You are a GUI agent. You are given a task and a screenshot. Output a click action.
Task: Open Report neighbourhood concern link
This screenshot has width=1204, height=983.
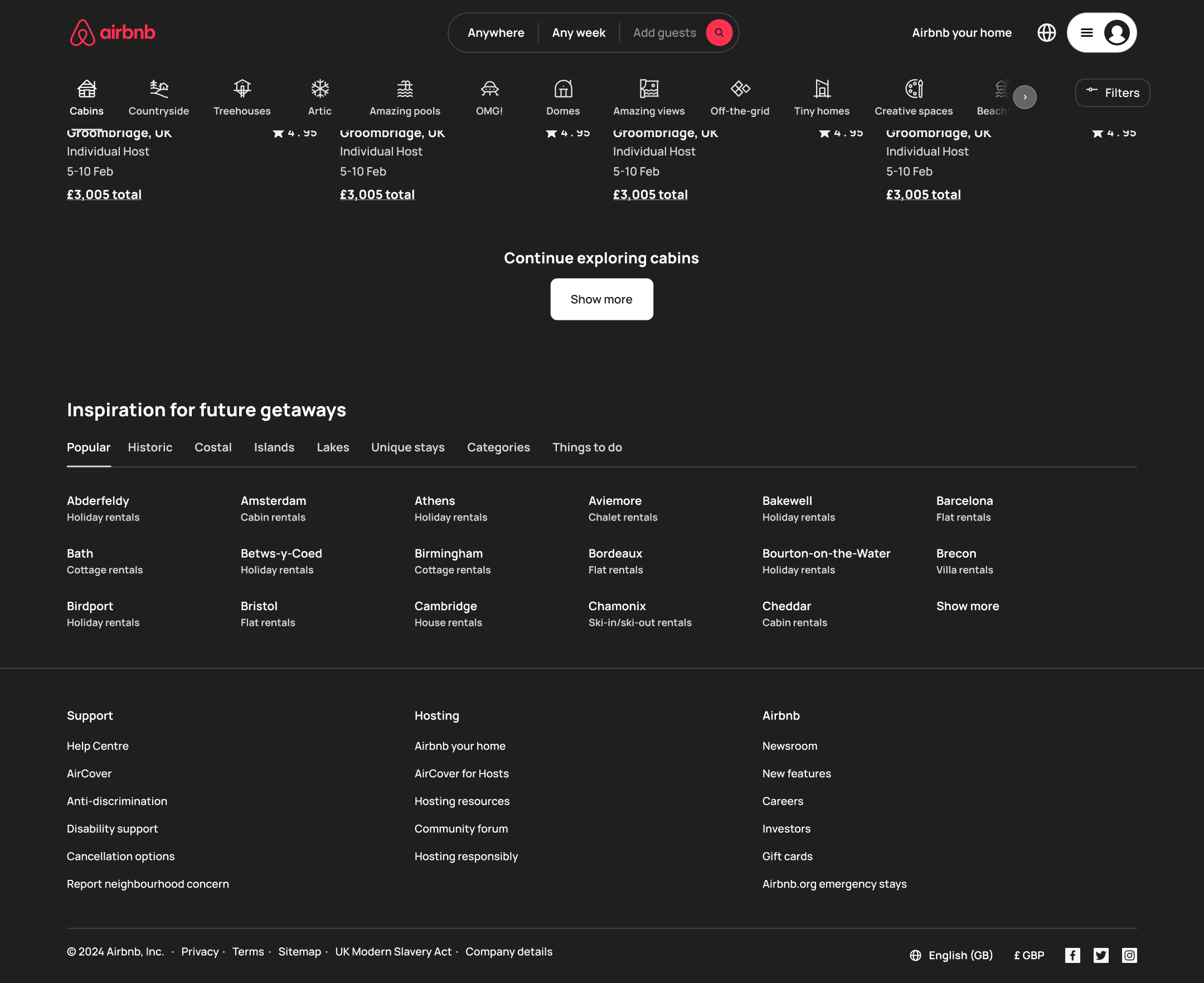pyautogui.click(x=148, y=884)
